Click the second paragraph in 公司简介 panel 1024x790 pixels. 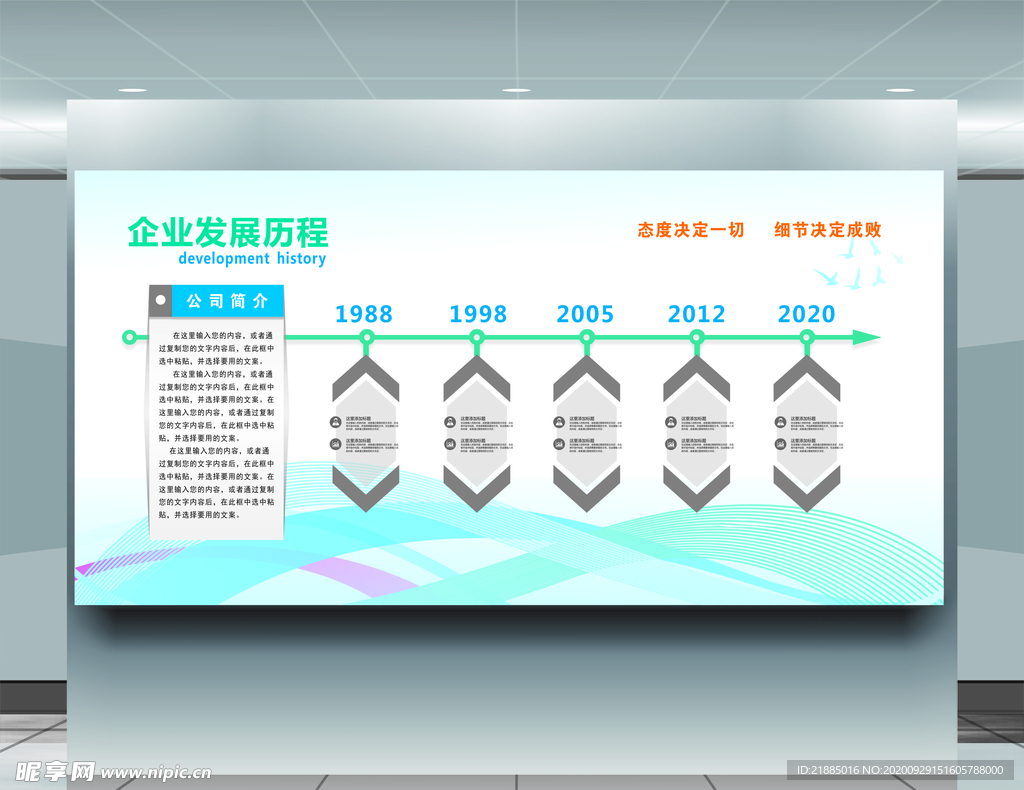(216, 406)
